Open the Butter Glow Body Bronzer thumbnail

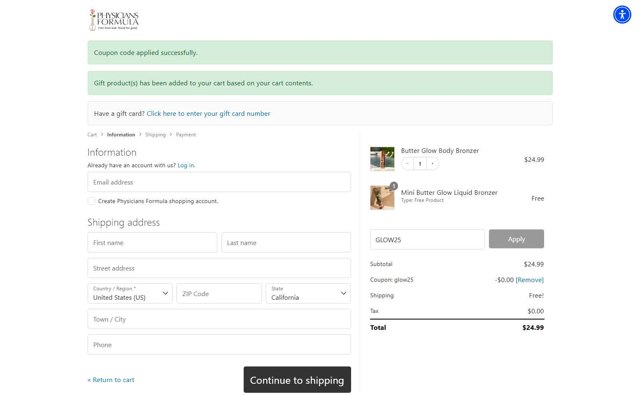(382, 159)
